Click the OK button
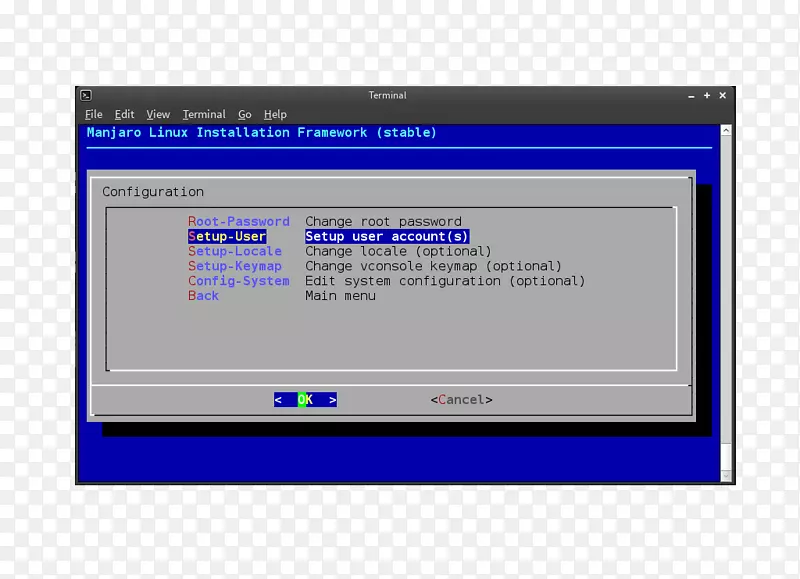The height and width of the screenshot is (579, 800). (305, 399)
